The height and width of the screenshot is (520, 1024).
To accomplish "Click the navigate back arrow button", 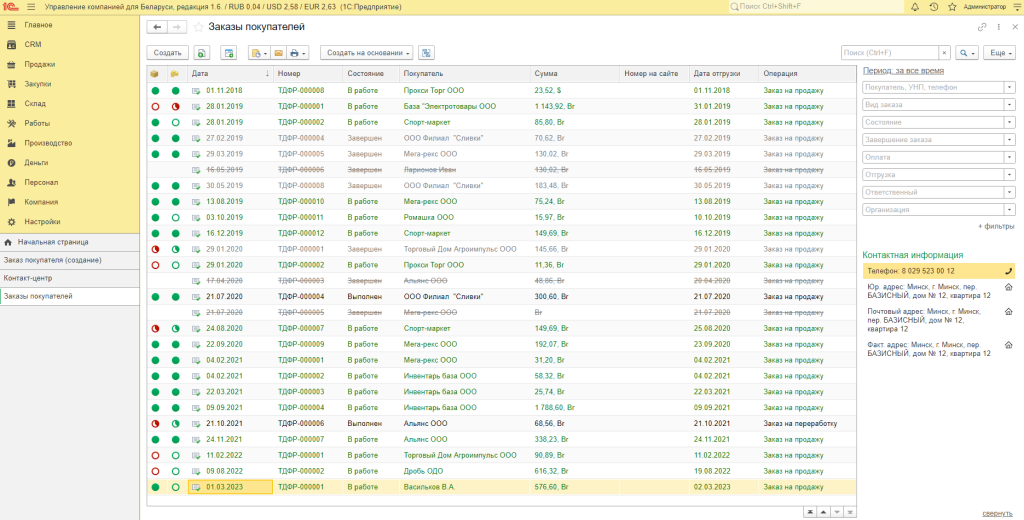I will 157,27.
